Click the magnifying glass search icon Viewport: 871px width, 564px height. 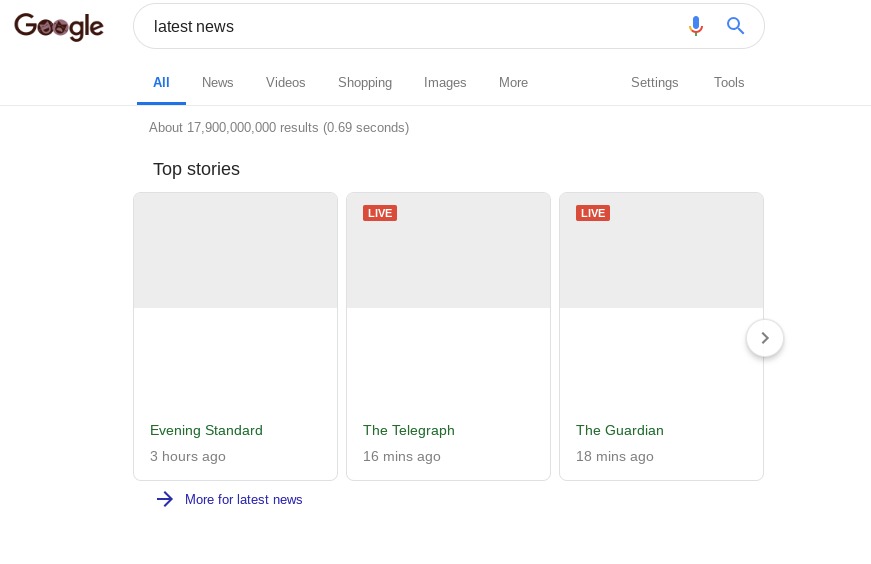pos(736,26)
